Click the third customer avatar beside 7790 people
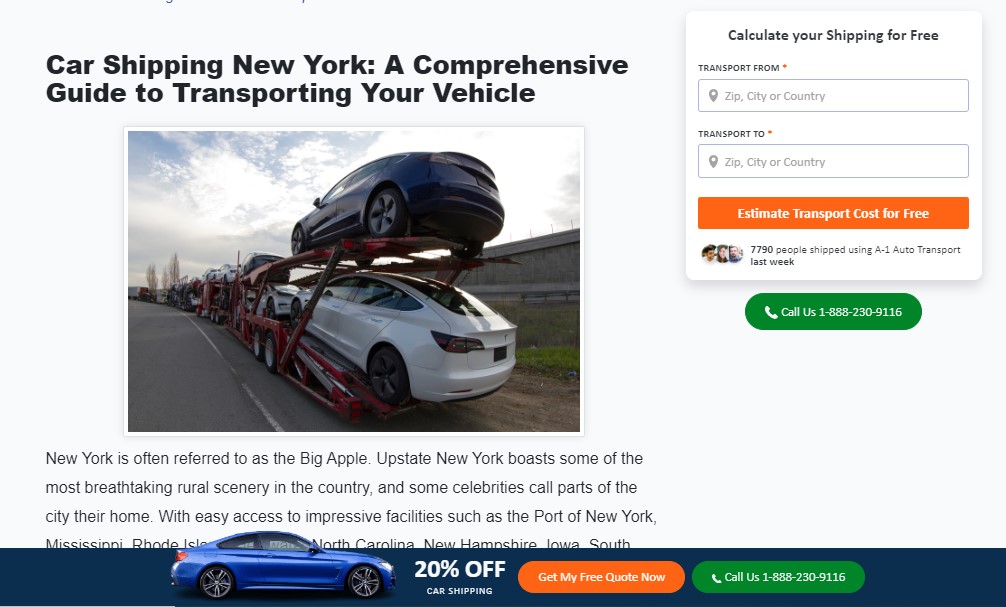1006x607 pixels. 736,254
